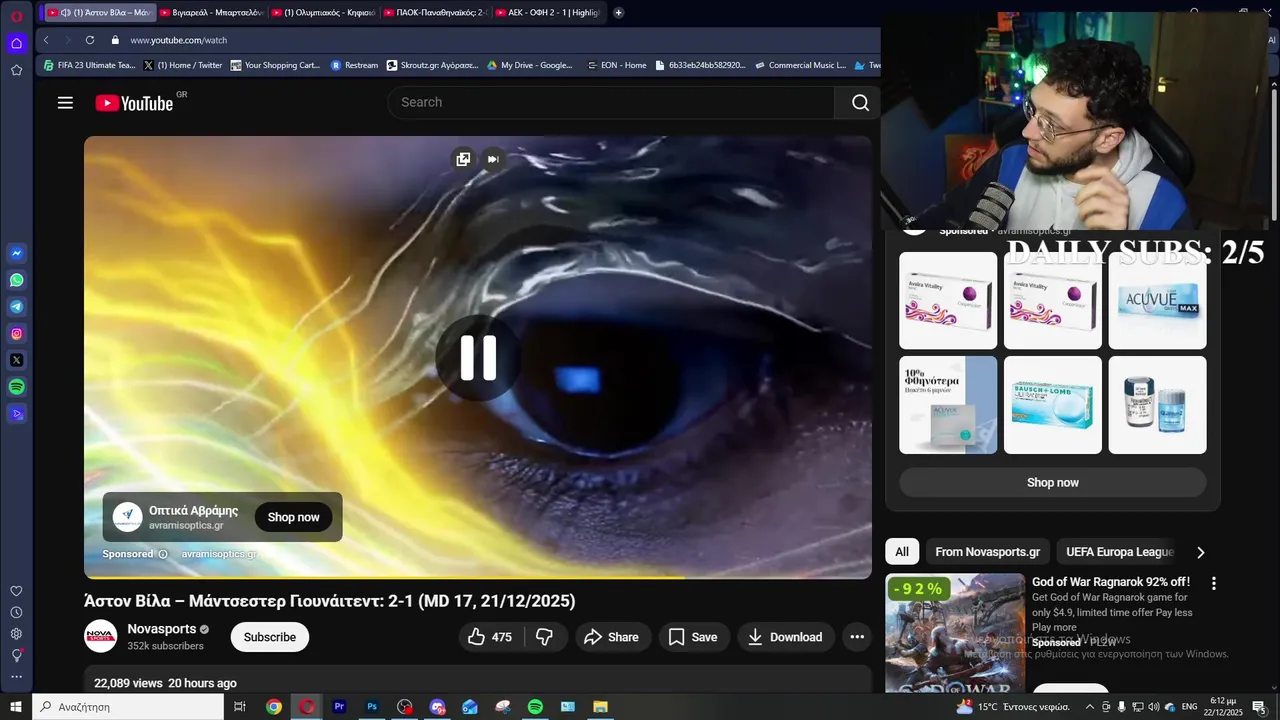Open the Home / Twitter bookmark
Image resolution: width=1280 pixels, height=720 pixels.
pos(183,65)
